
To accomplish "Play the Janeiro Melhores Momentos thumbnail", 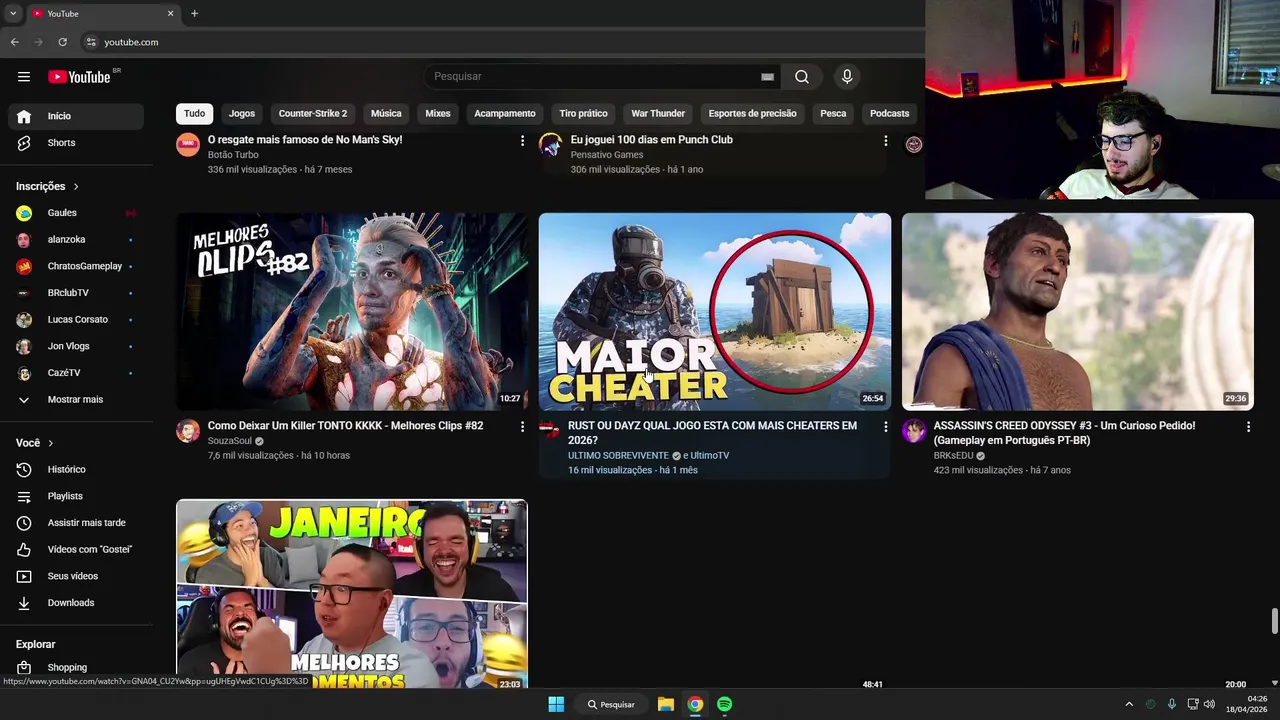I will pyautogui.click(x=352, y=595).
